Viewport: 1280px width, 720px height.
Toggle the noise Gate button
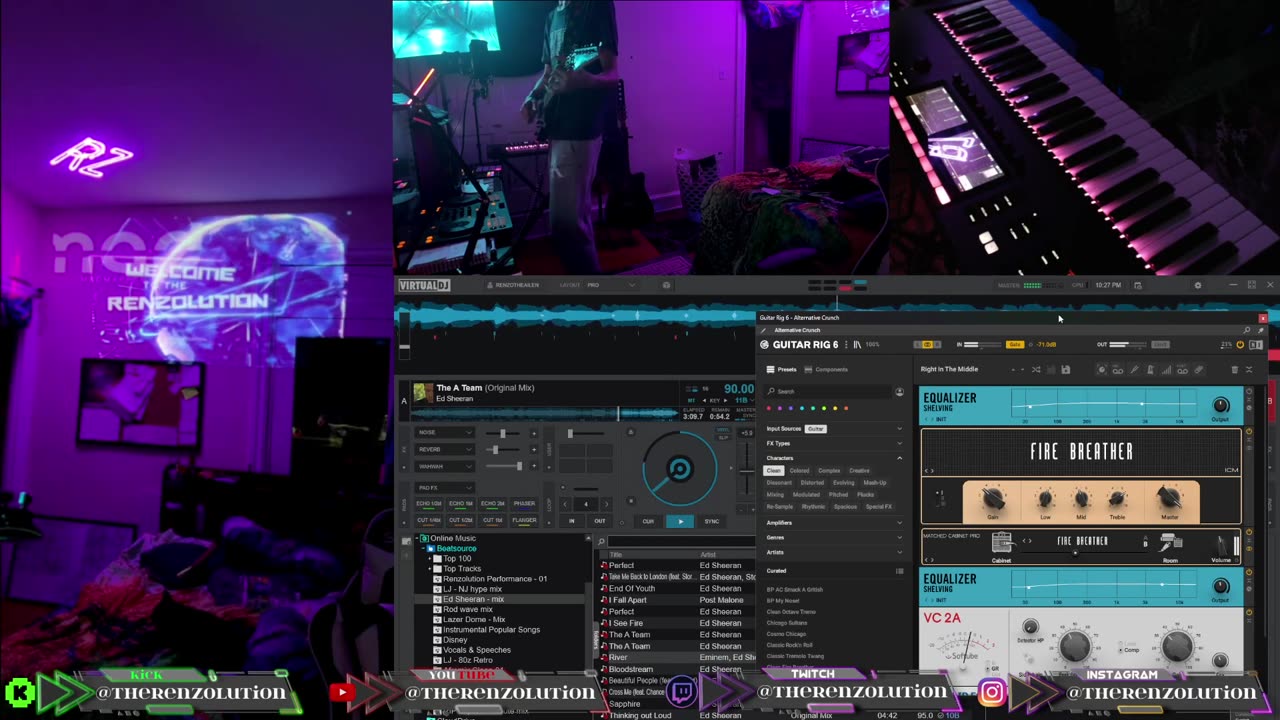coord(1014,345)
